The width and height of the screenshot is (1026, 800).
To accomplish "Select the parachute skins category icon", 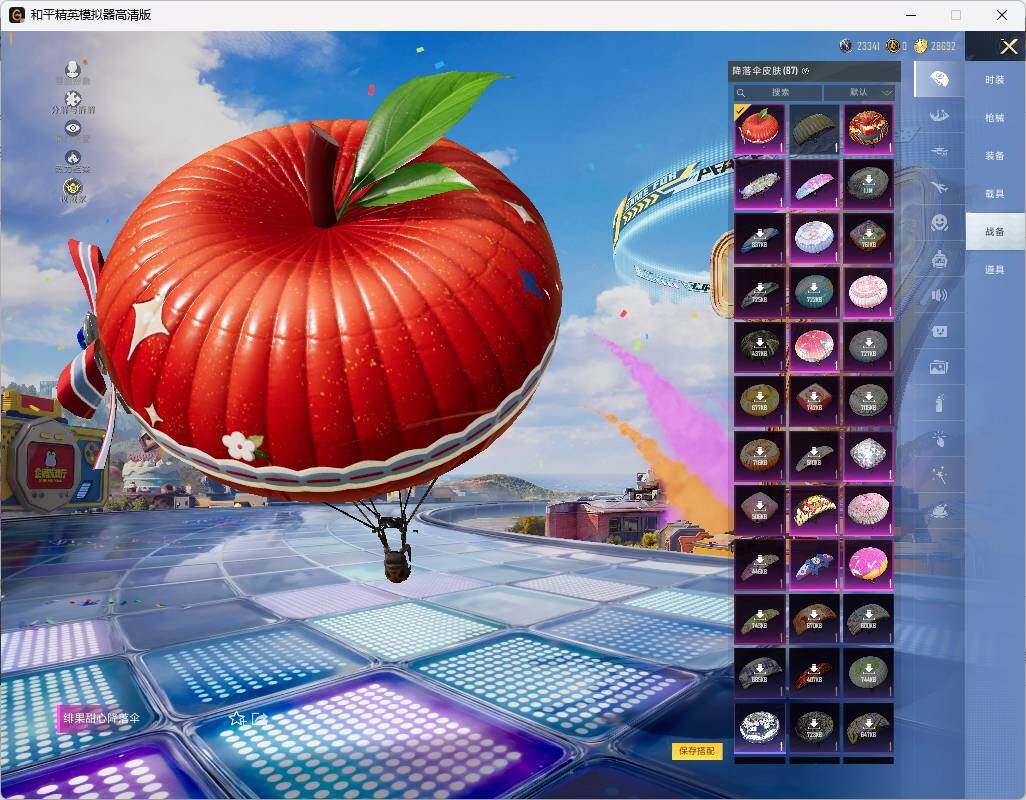I will [x=939, y=79].
